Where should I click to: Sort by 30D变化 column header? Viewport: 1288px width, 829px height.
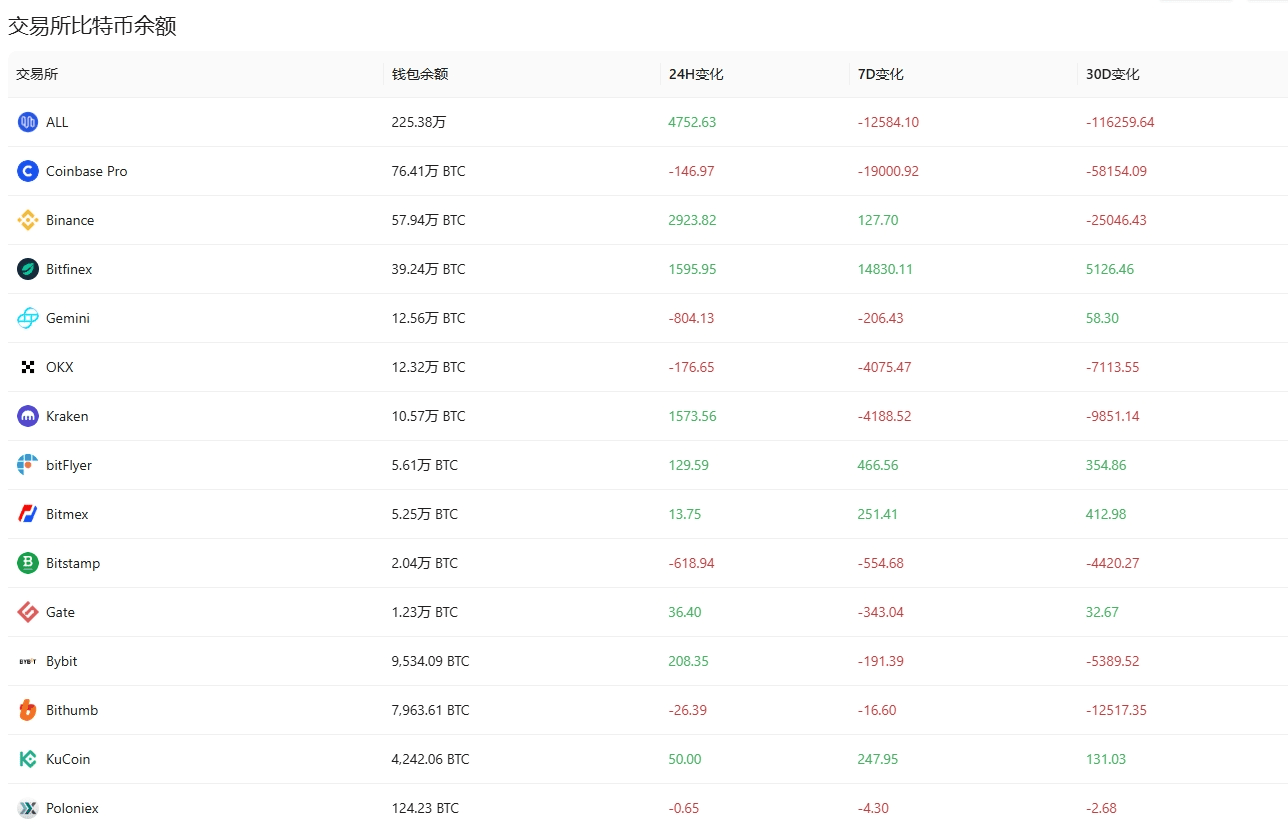1112,74
